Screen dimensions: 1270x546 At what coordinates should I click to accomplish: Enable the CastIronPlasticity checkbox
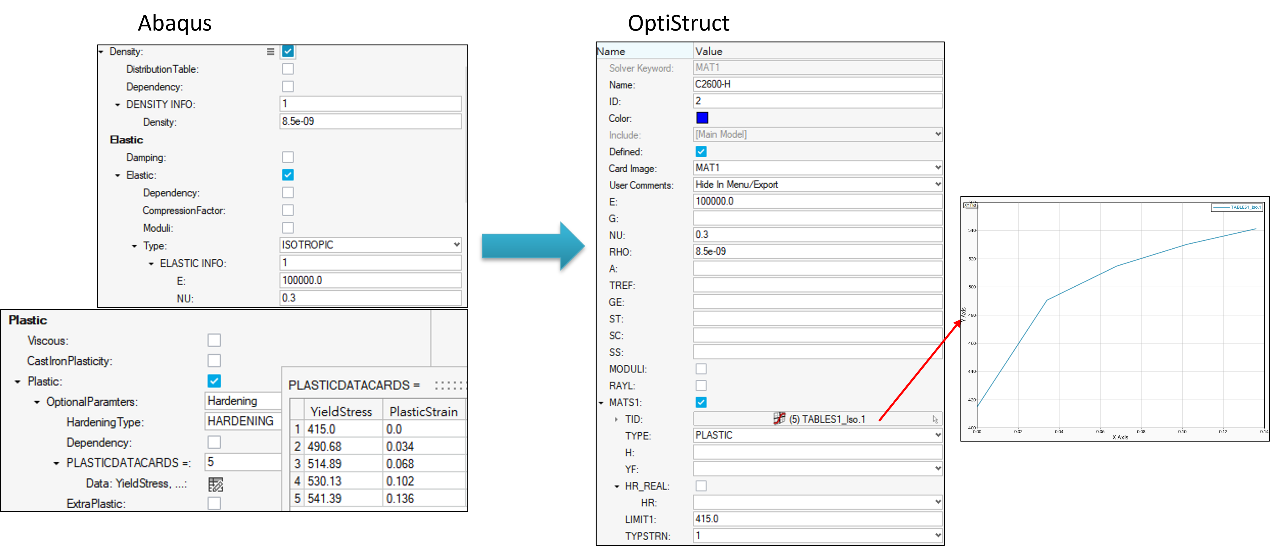pyautogui.click(x=214, y=360)
